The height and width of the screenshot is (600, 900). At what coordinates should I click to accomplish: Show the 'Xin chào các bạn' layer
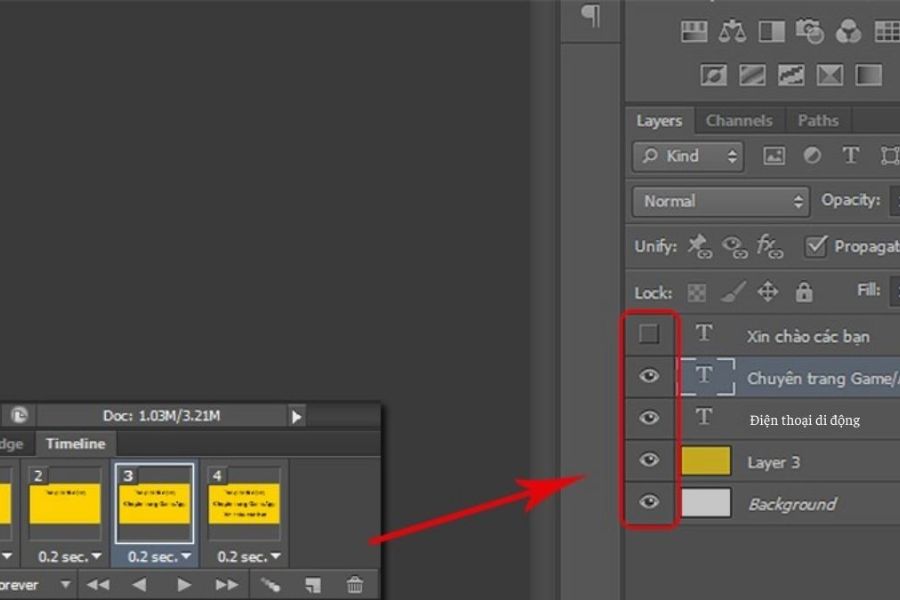[x=649, y=334]
